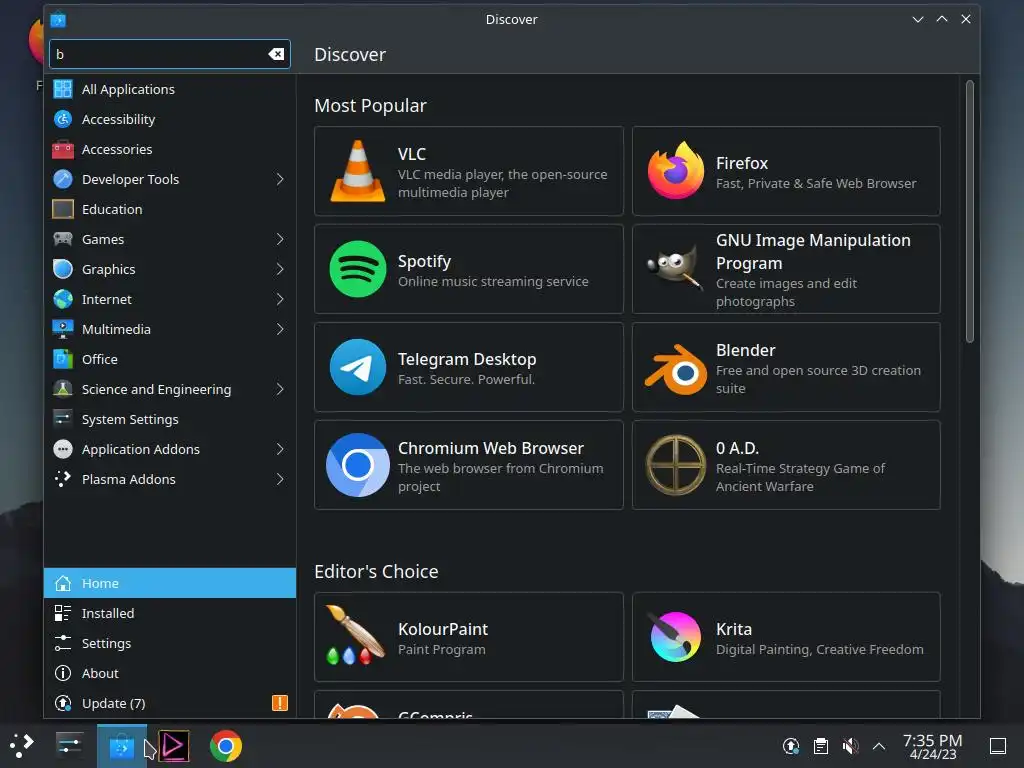This screenshot has width=1024, height=768.
Task: Click the Most Popular heading
Action: 370,105
